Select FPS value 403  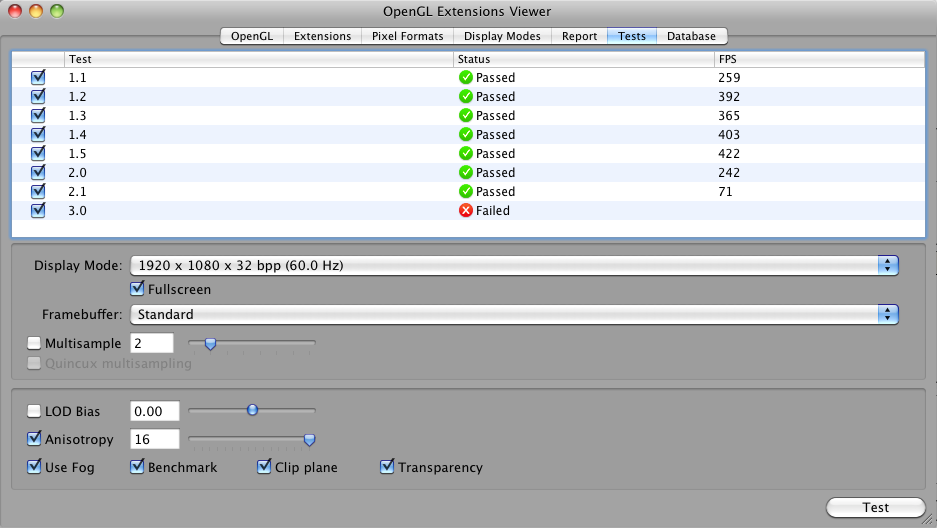click(729, 135)
